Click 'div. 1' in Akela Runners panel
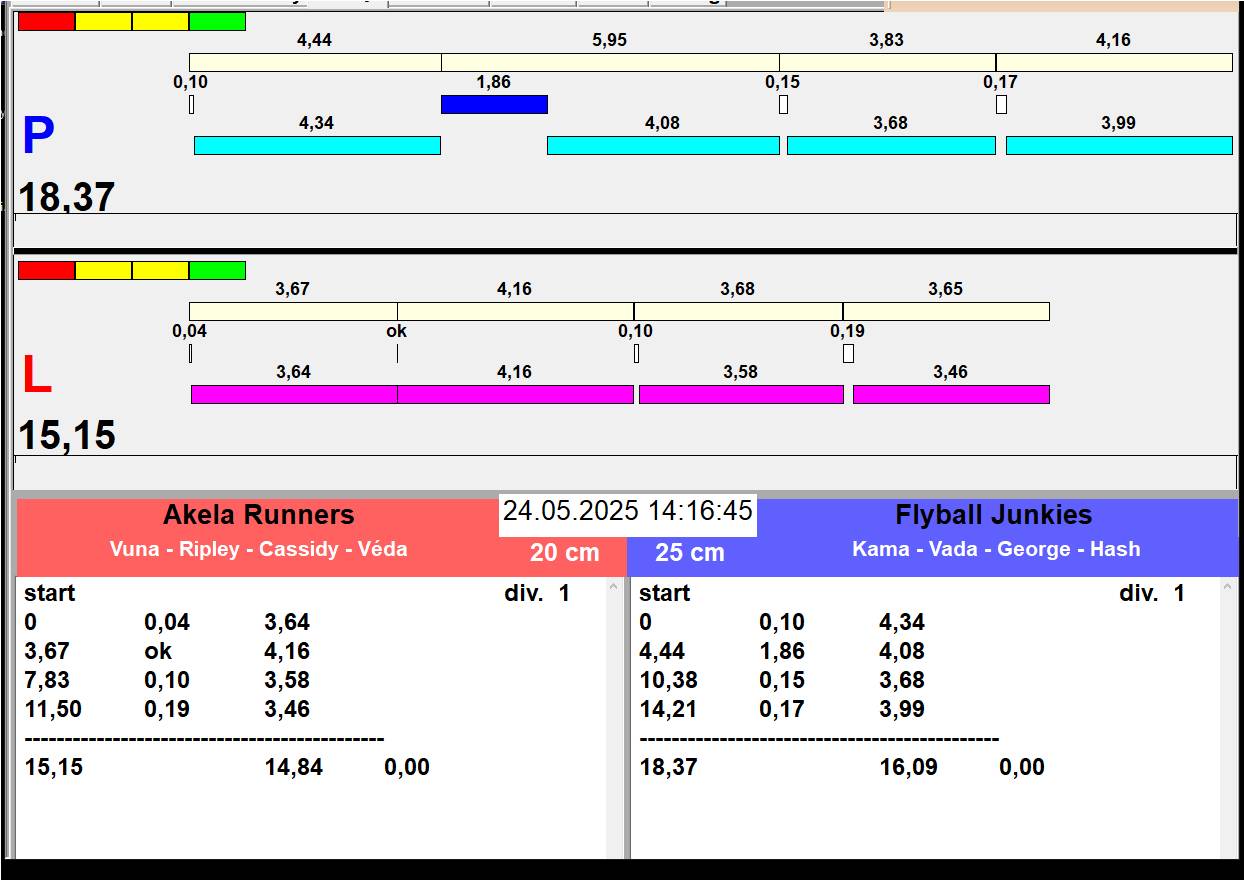Image resolution: width=1244 pixels, height=880 pixels. click(x=537, y=593)
